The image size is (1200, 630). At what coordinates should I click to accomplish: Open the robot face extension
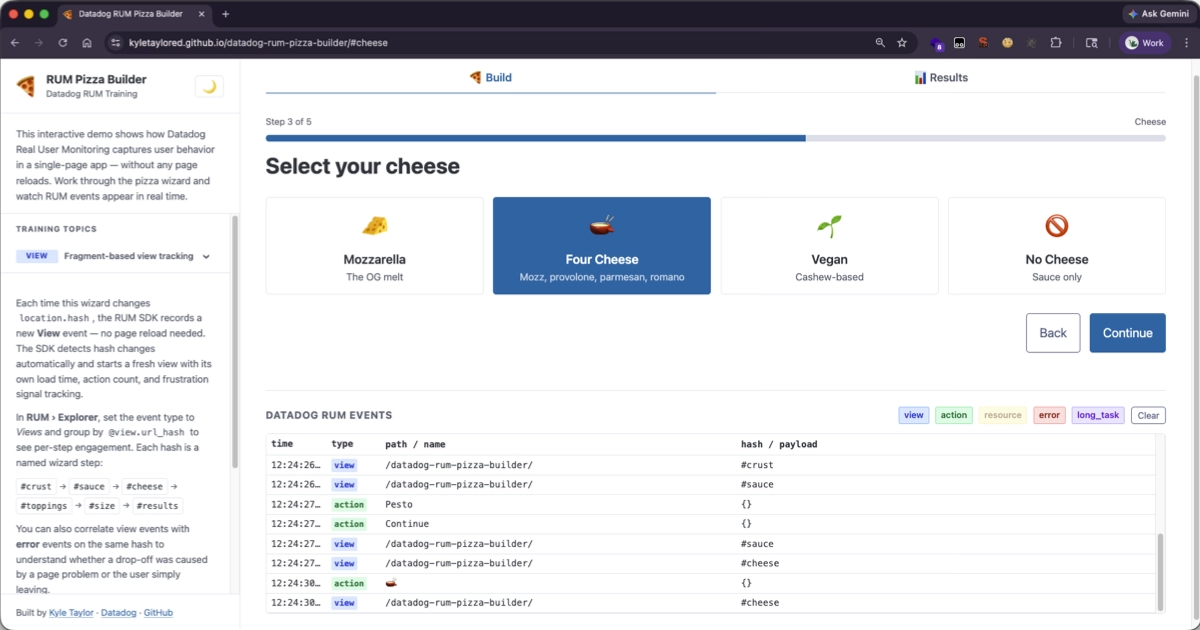pos(960,43)
